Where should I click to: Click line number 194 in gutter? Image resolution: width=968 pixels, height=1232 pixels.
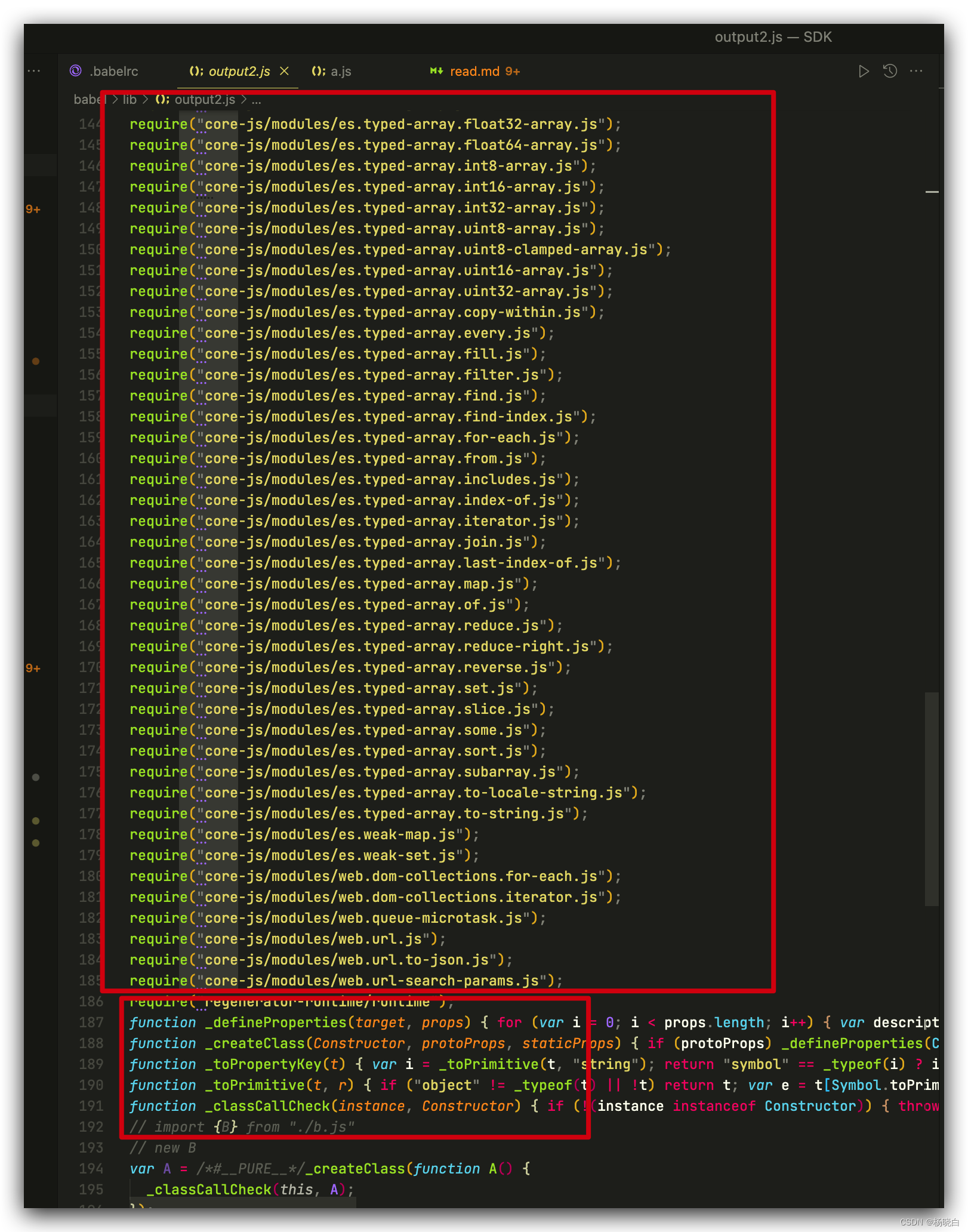[x=91, y=1169]
